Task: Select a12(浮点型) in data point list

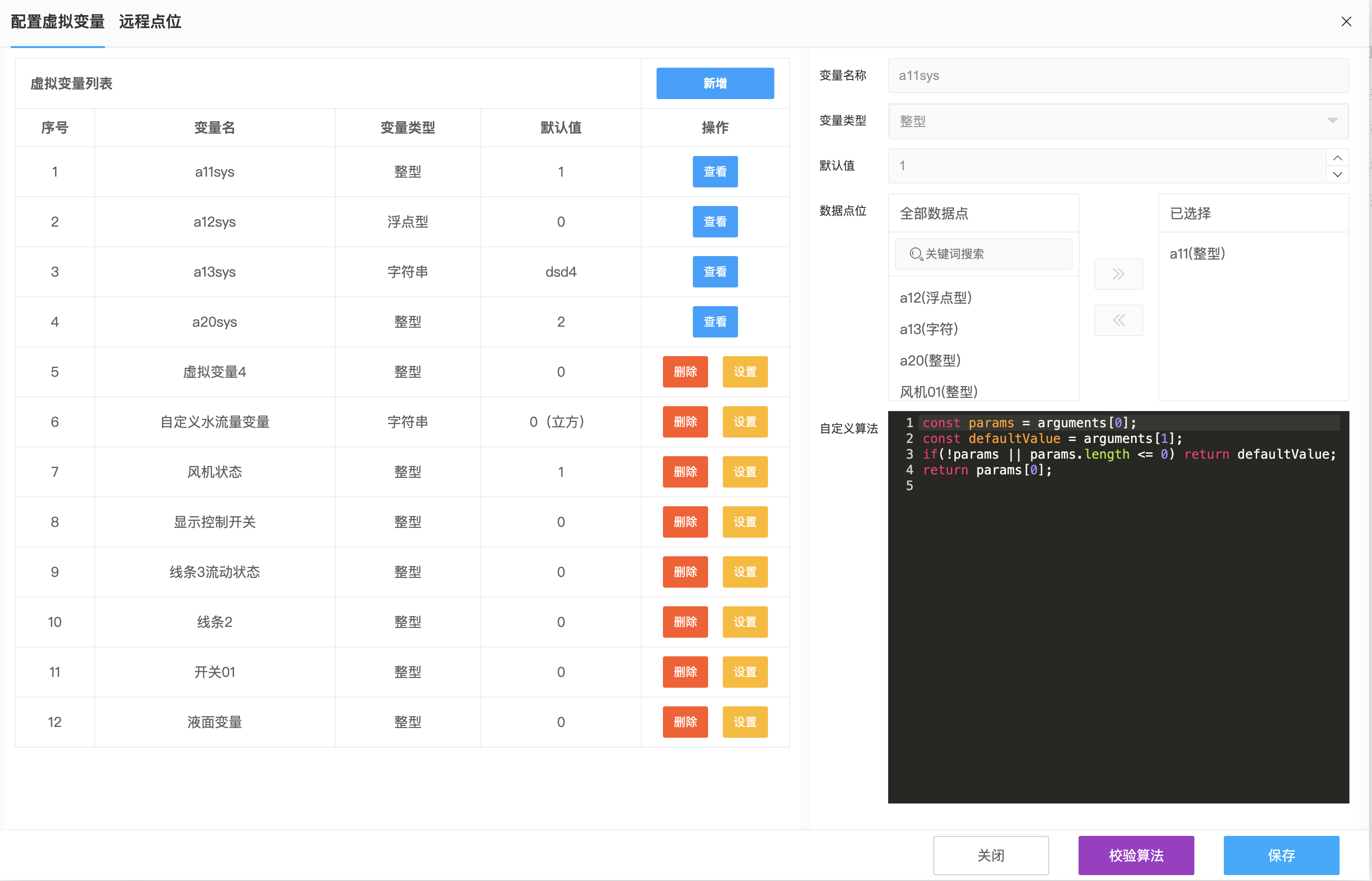Action: pos(935,297)
